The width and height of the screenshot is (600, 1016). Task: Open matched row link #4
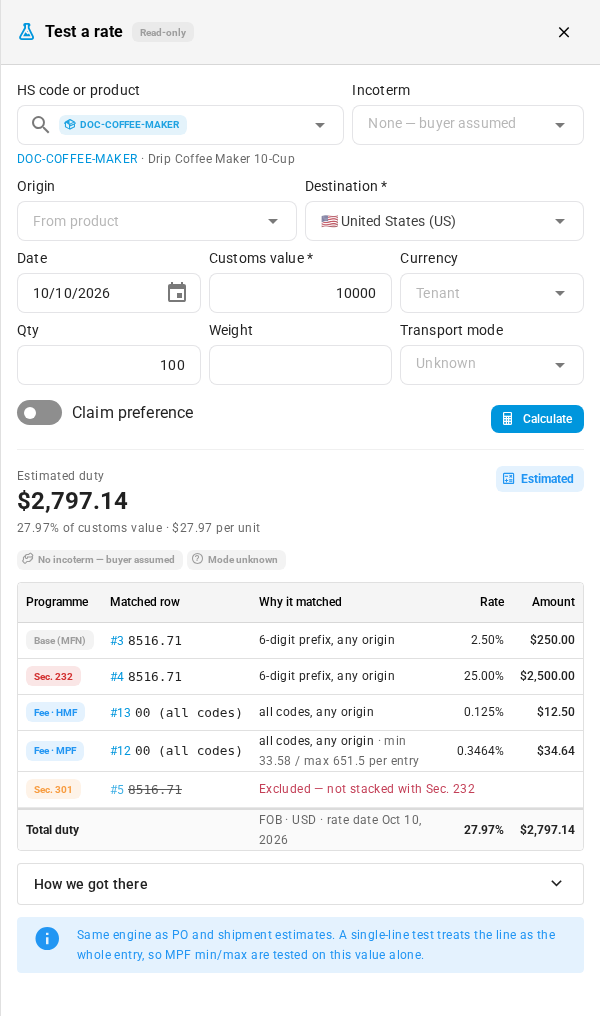pyautogui.click(x=117, y=676)
